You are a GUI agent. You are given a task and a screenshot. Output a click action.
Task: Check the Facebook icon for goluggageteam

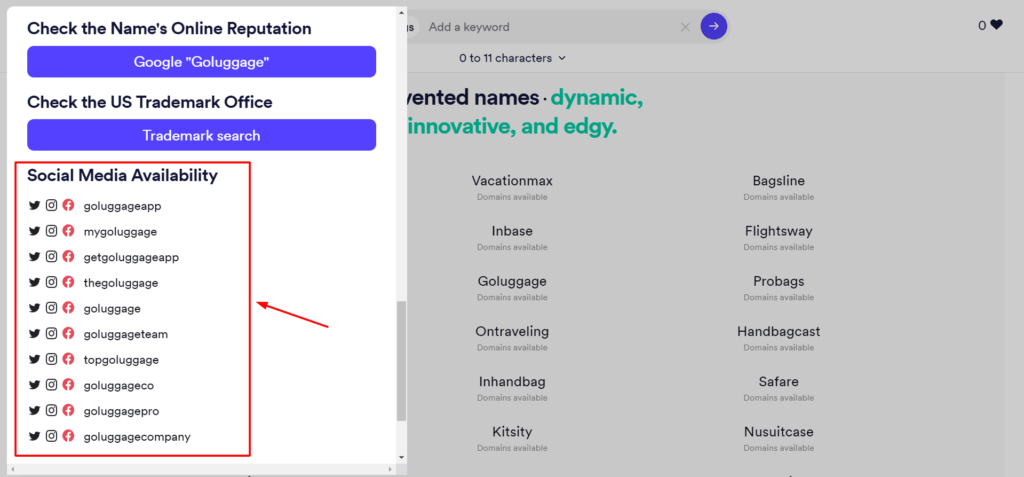[68, 333]
